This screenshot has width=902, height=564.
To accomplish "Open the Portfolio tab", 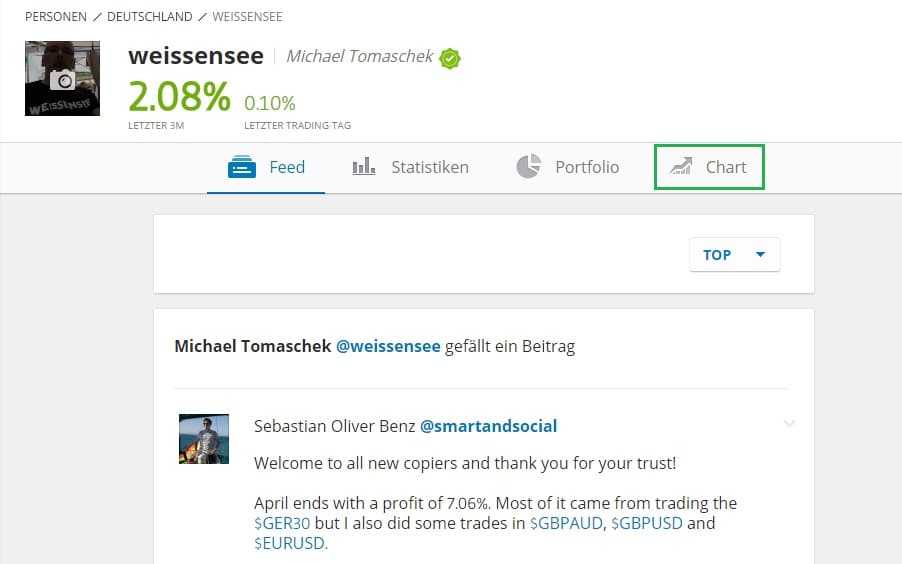I will pyautogui.click(x=587, y=167).
